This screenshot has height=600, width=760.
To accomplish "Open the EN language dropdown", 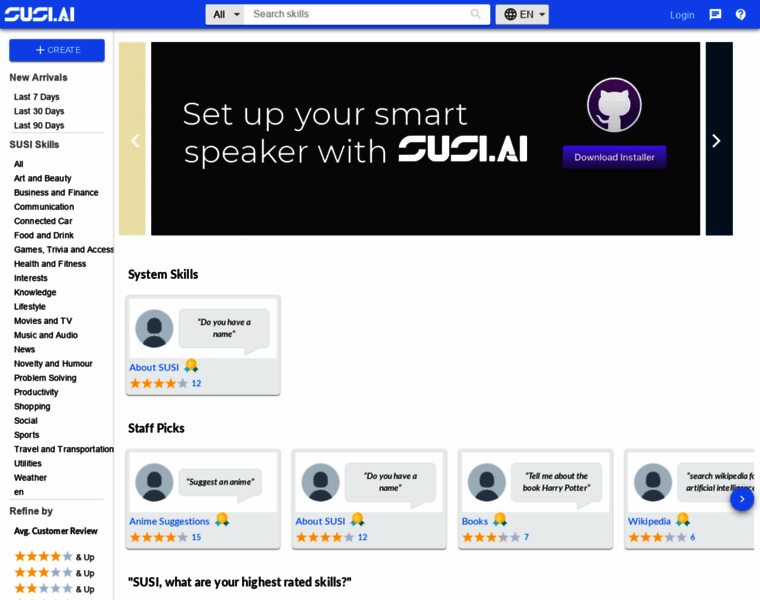I will 522,15.
